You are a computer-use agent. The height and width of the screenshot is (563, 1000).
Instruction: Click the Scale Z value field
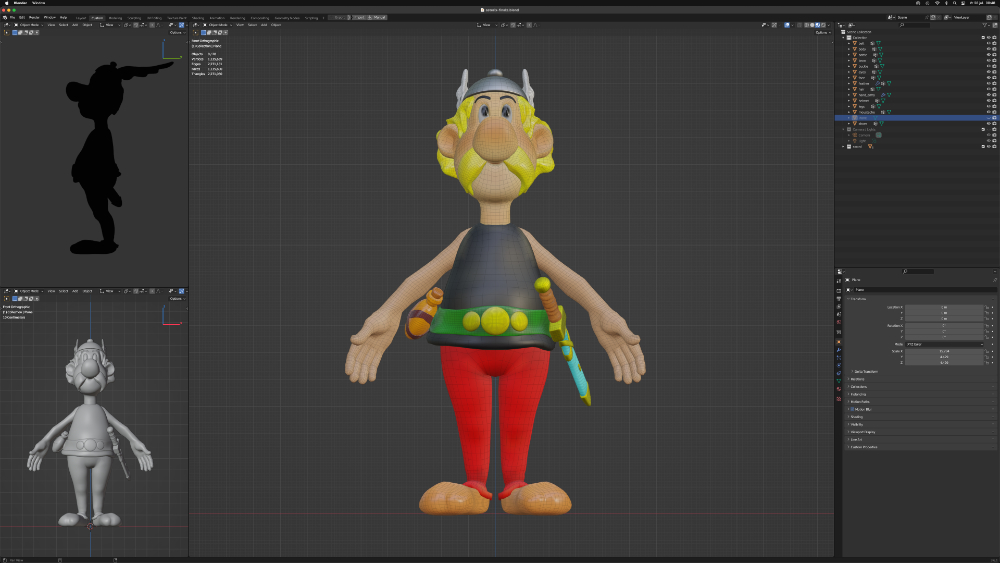point(944,362)
